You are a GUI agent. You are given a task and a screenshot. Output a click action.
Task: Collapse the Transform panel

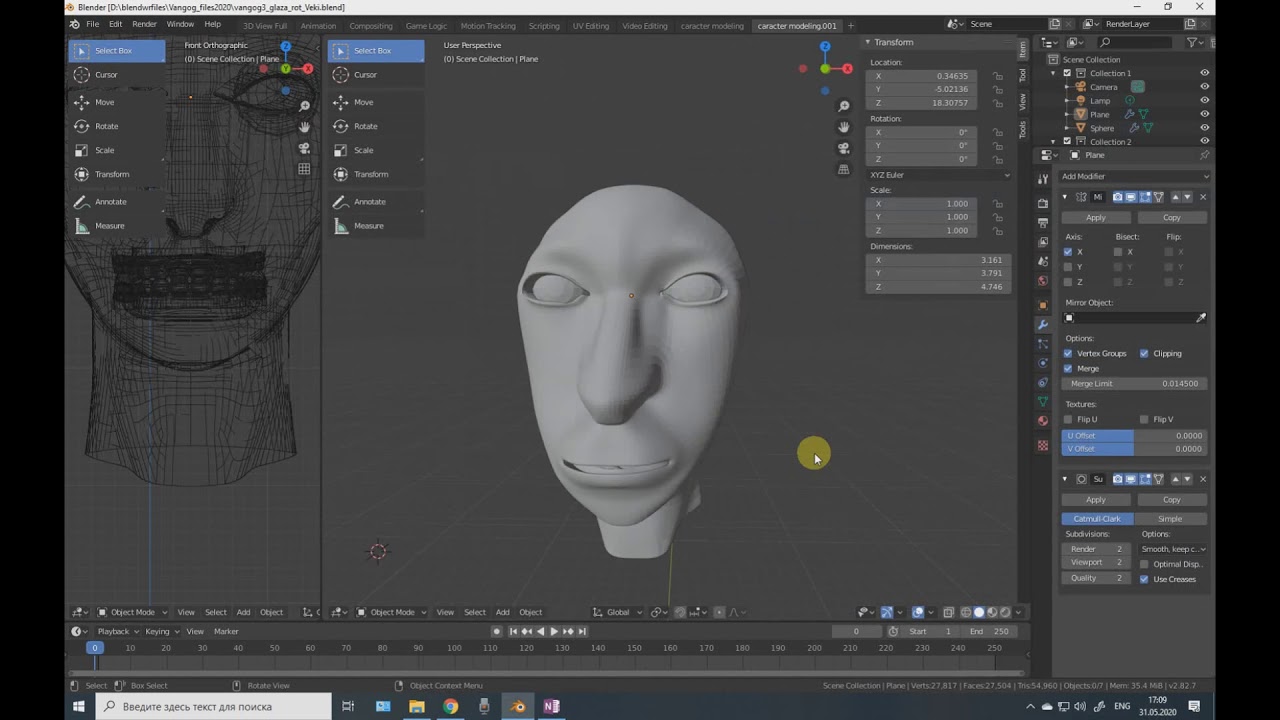point(868,42)
